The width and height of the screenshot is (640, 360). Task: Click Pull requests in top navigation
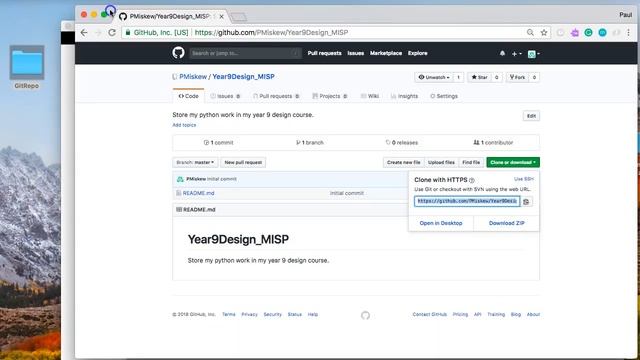[324, 53]
